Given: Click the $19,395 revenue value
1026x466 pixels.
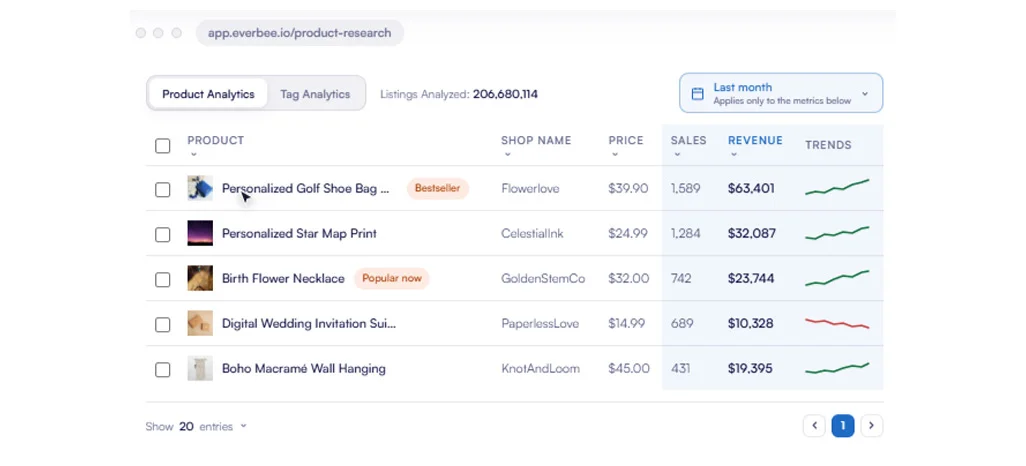Looking at the screenshot, I should click(x=751, y=368).
